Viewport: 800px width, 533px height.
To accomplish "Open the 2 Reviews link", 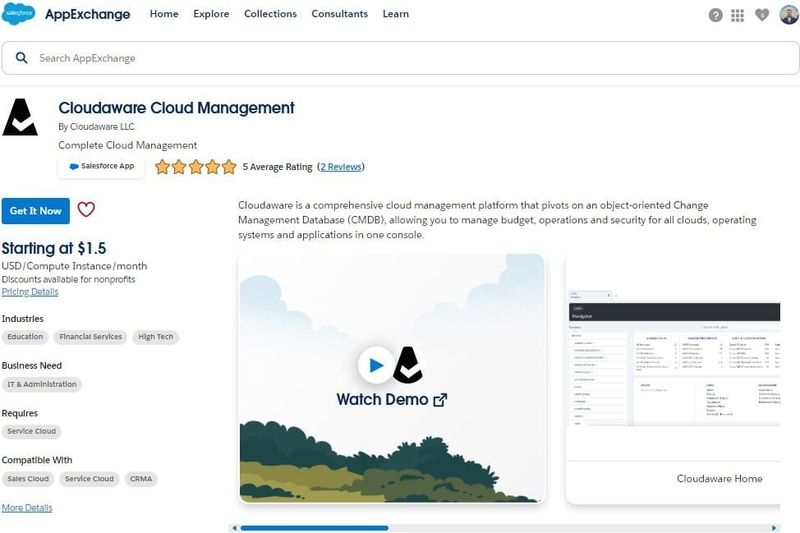I will [x=341, y=167].
